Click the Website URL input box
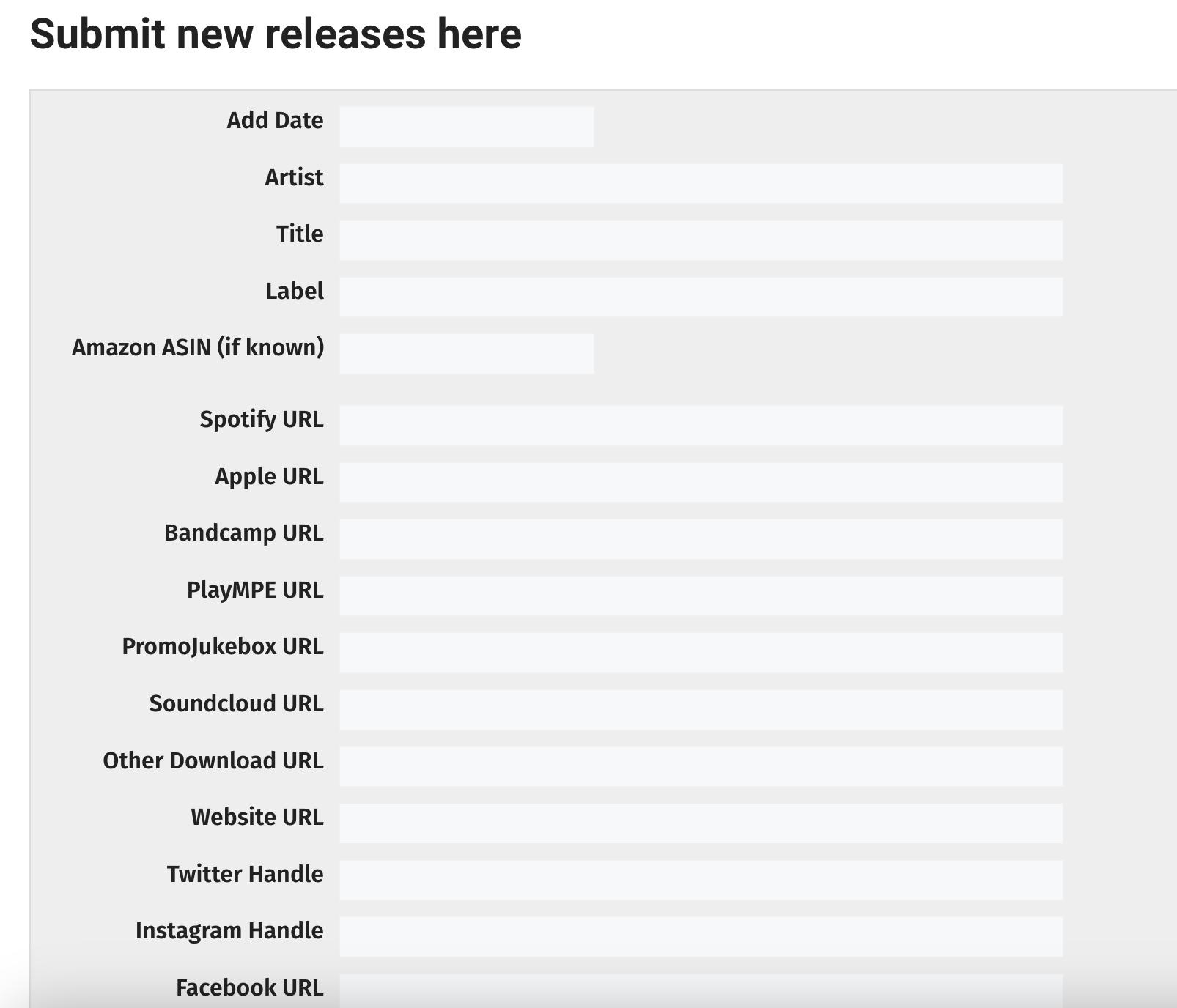 pos(701,823)
